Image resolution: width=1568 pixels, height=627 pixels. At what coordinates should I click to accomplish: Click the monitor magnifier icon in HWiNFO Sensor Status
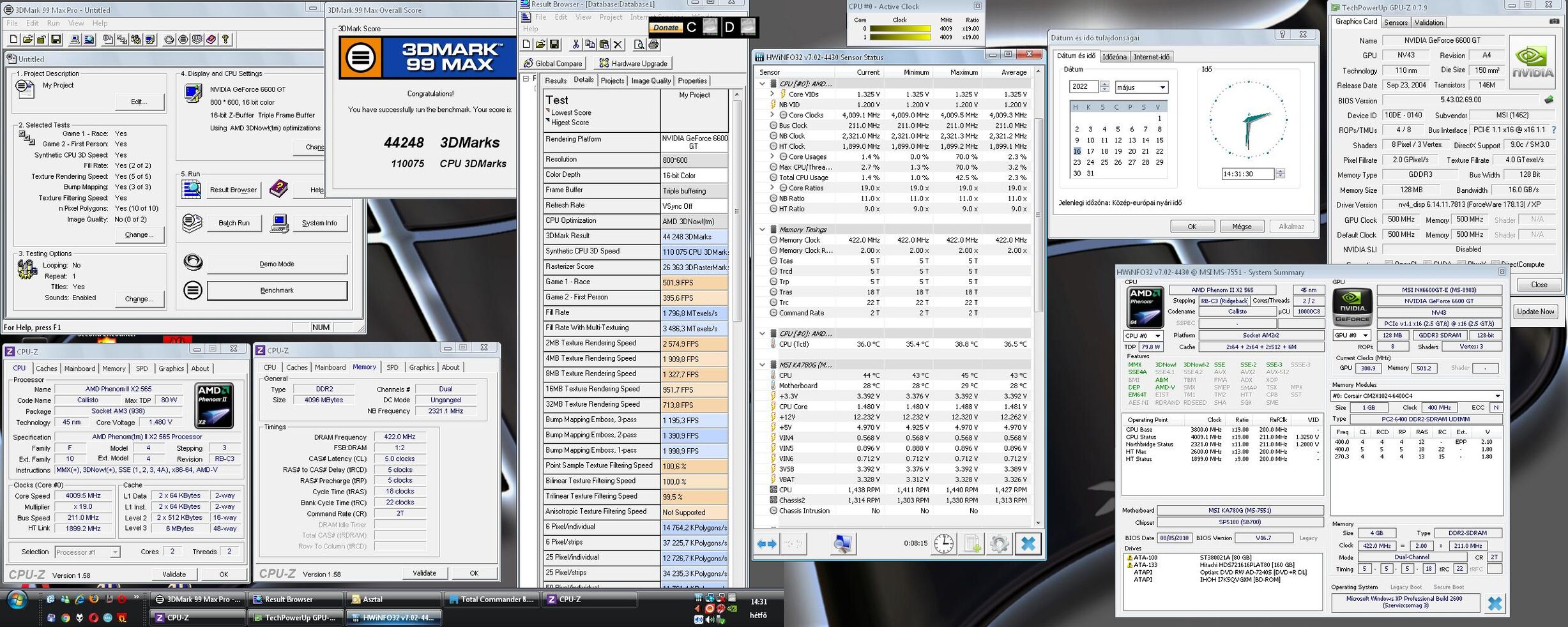click(842, 543)
